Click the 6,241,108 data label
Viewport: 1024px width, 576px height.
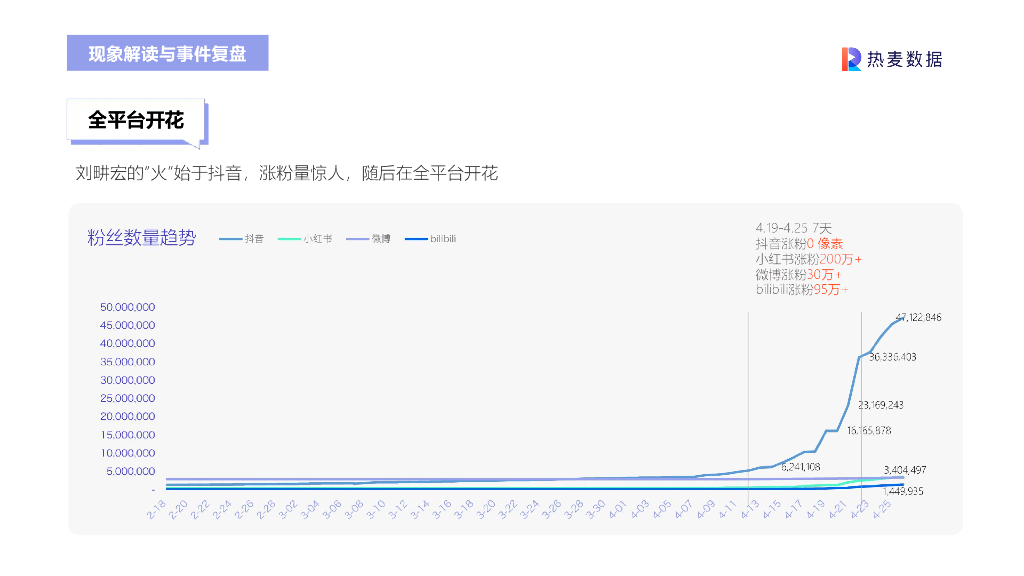[800, 466]
